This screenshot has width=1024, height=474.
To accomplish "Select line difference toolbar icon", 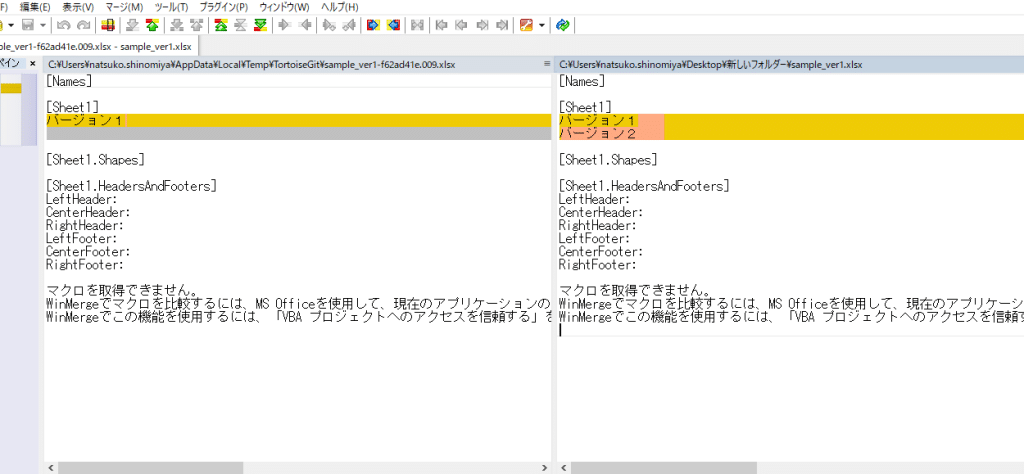I will (x=108, y=25).
